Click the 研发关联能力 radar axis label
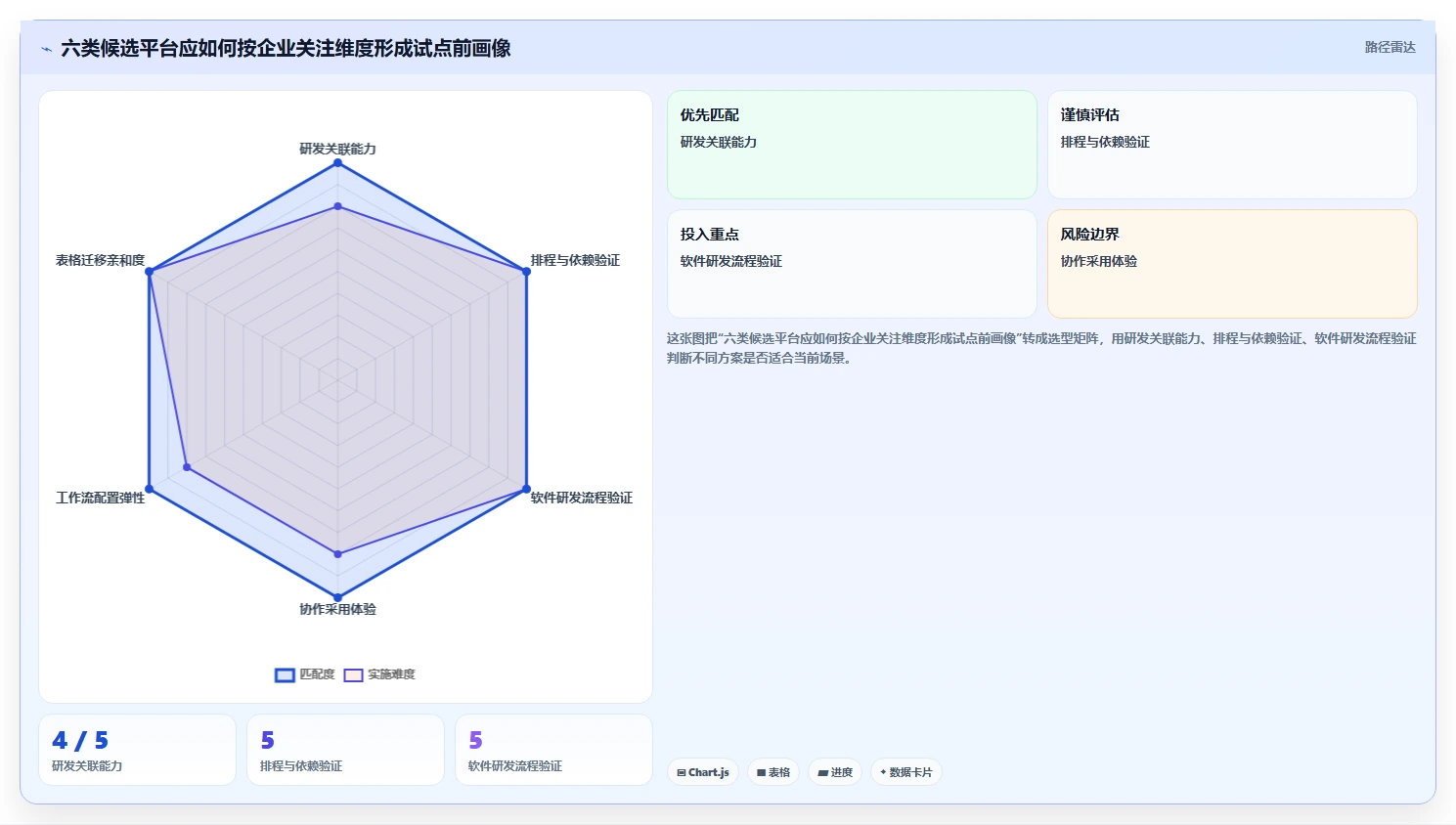This screenshot has height=825, width=1456. [x=337, y=149]
